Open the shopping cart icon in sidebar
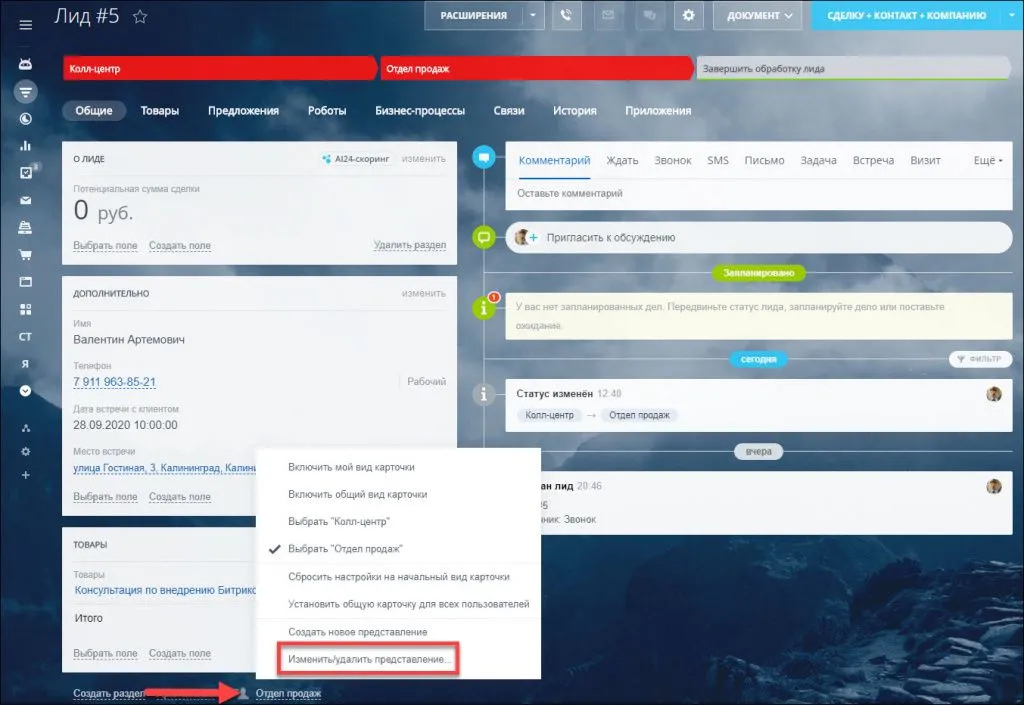The width and height of the screenshot is (1024, 705). tap(26, 254)
